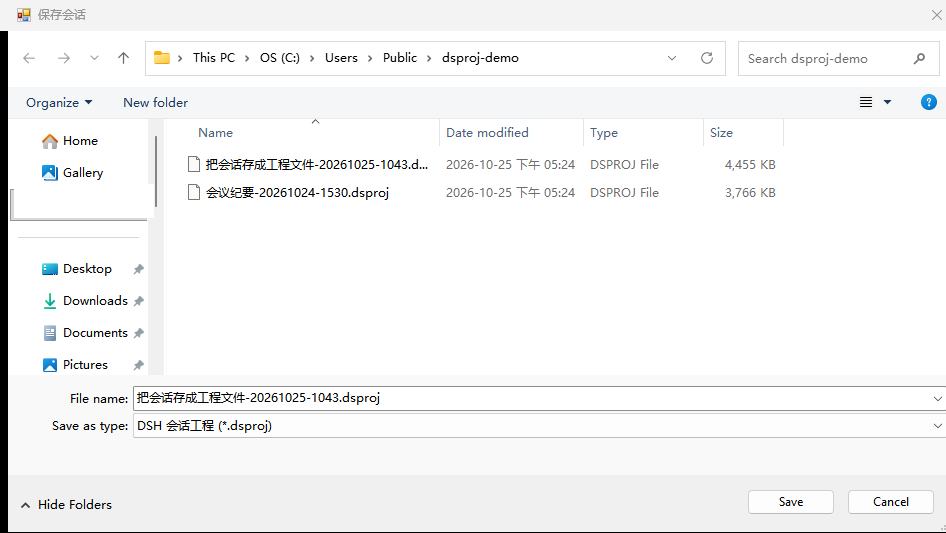Click the pin icon beside Desktop
Screen dimensions: 946x533
pos(139,269)
